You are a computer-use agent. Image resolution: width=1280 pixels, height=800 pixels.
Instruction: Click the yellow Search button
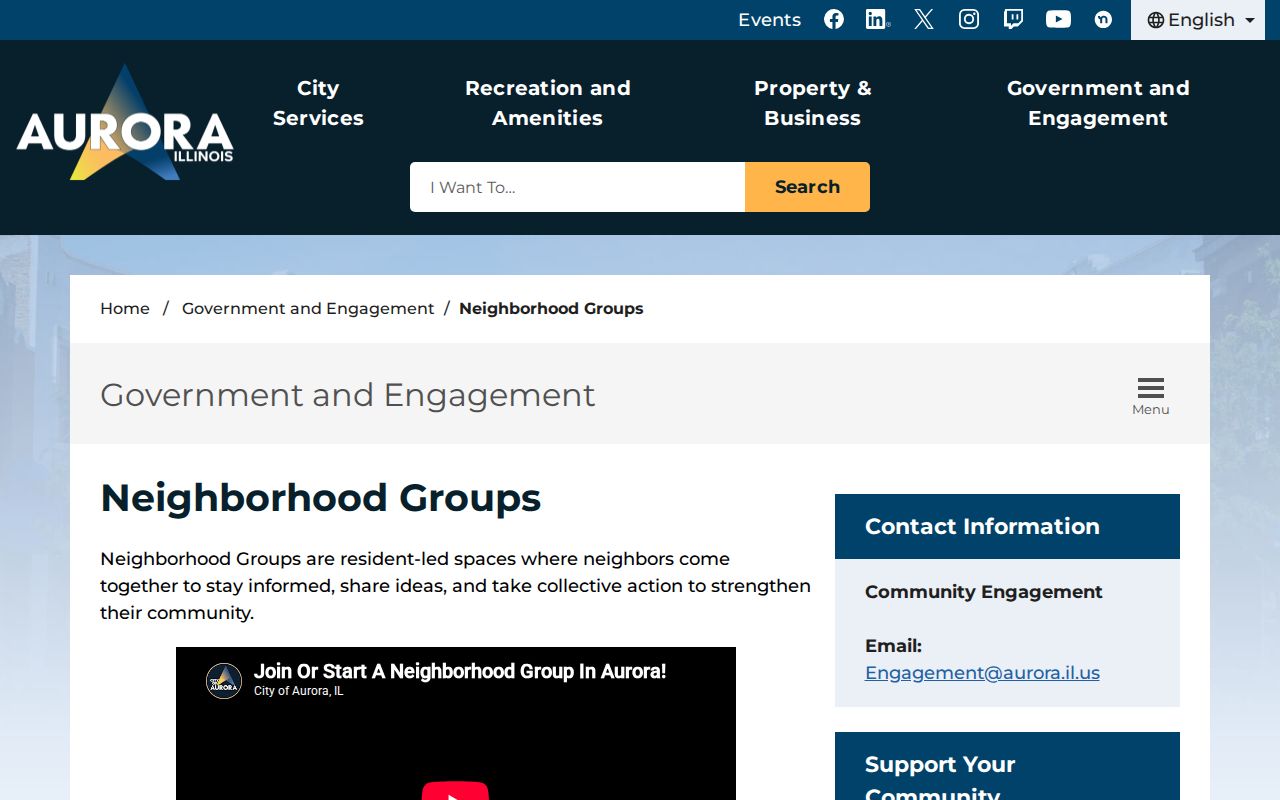tap(807, 187)
